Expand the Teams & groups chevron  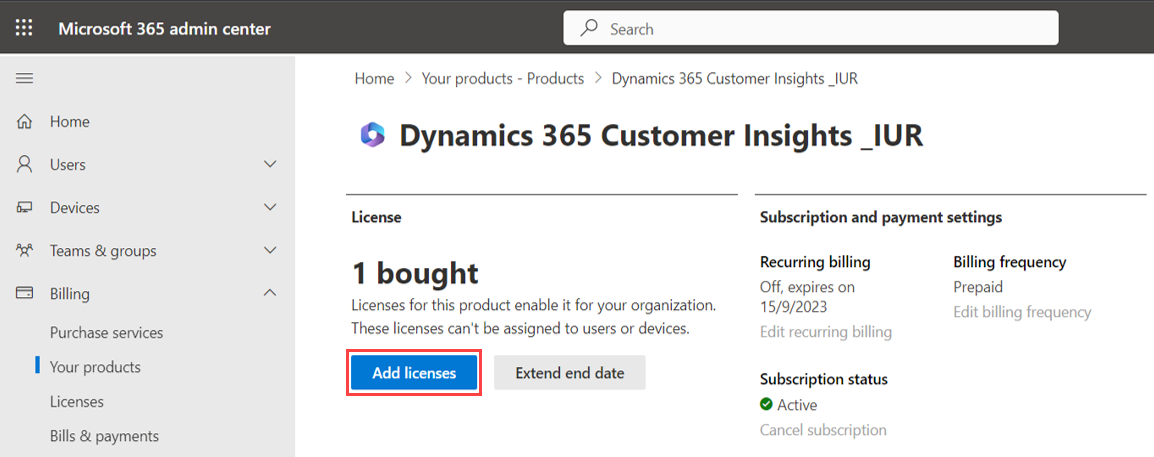(x=270, y=250)
